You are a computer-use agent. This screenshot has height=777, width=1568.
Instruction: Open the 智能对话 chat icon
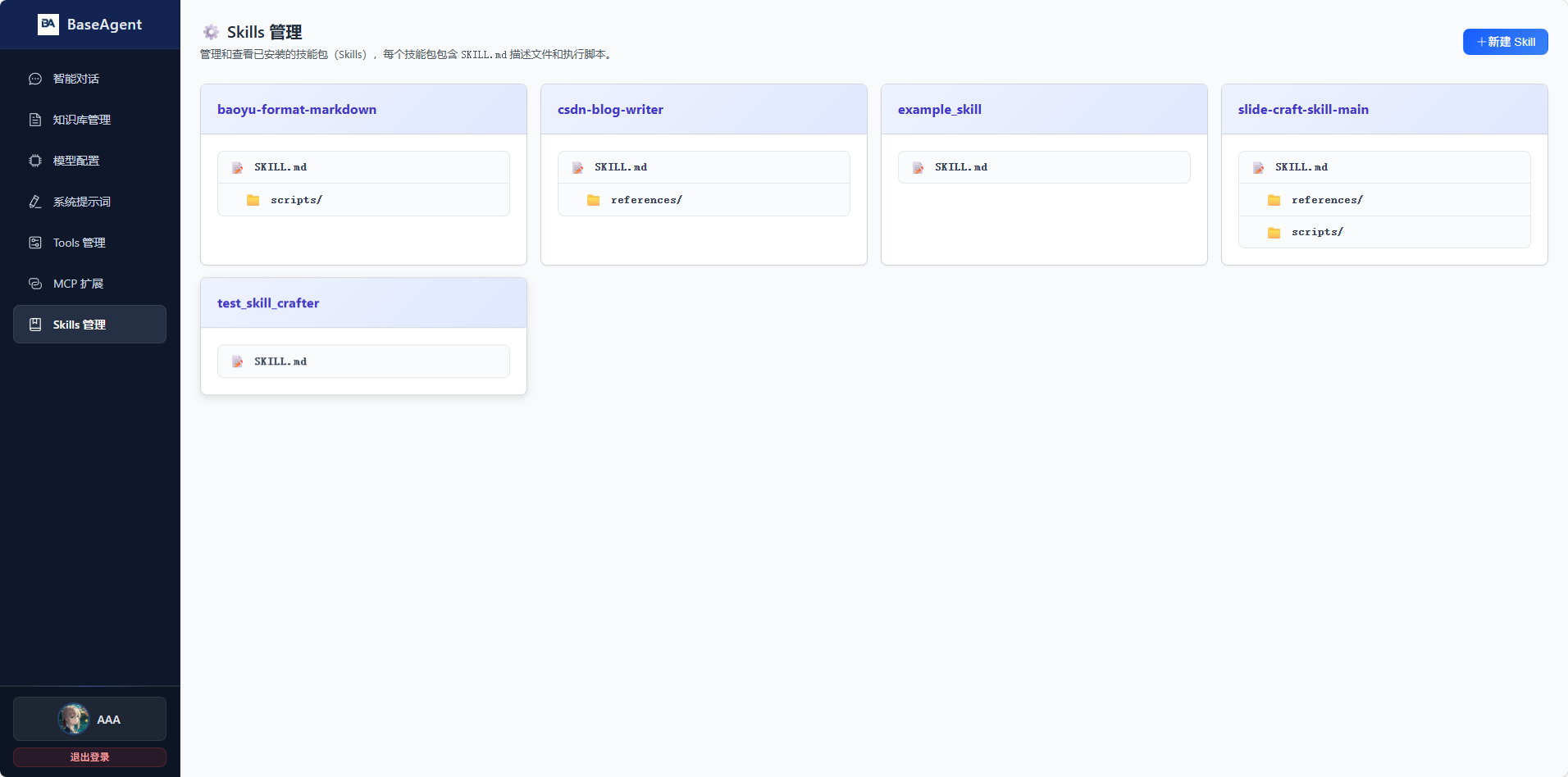coord(35,79)
